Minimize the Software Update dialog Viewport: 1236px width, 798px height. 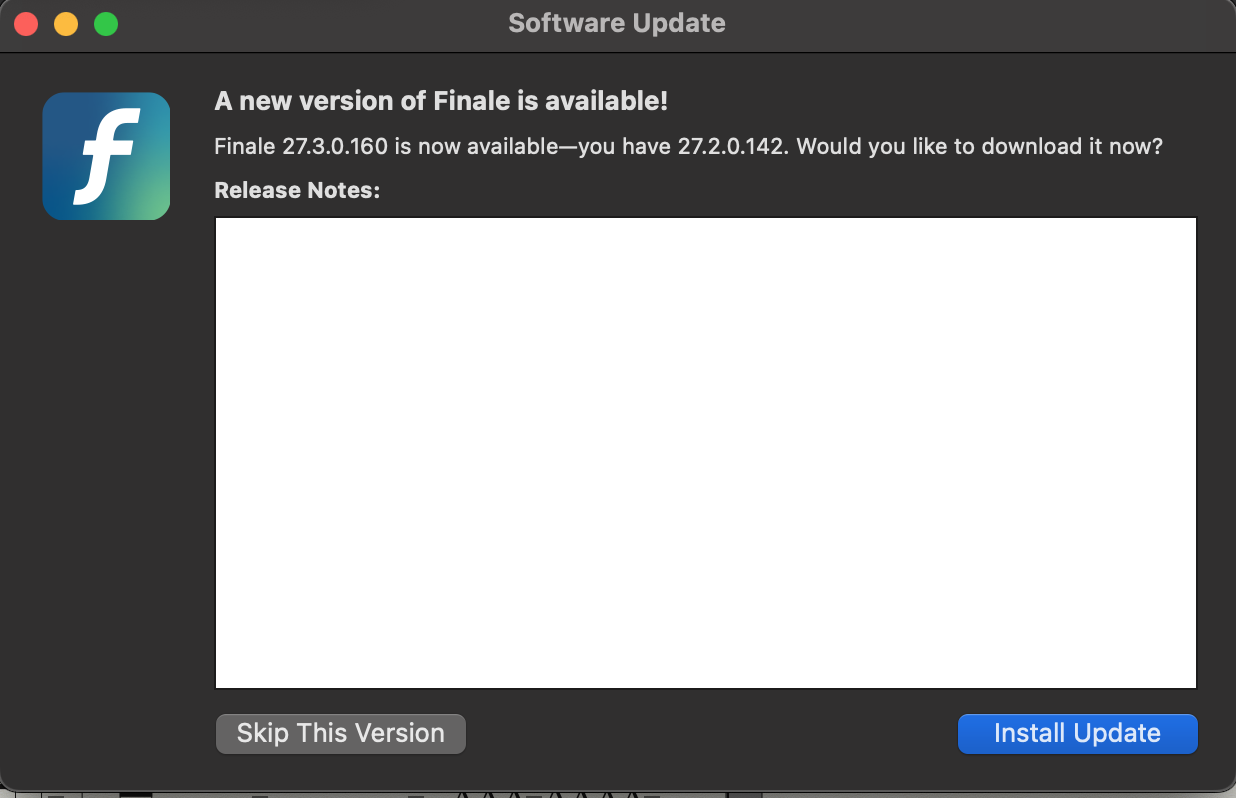point(66,24)
